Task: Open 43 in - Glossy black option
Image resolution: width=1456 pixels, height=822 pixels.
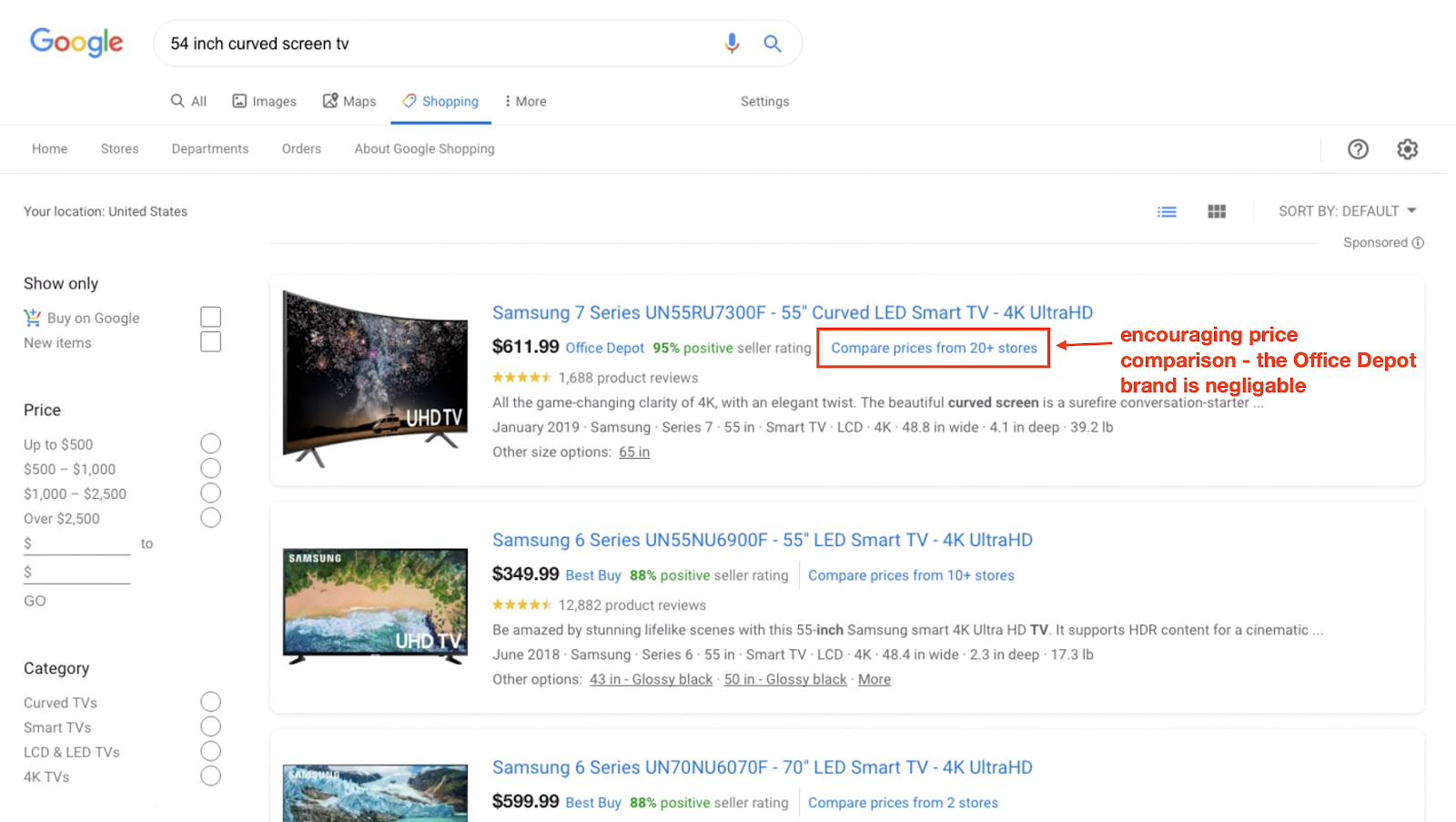Action: (x=651, y=679)
